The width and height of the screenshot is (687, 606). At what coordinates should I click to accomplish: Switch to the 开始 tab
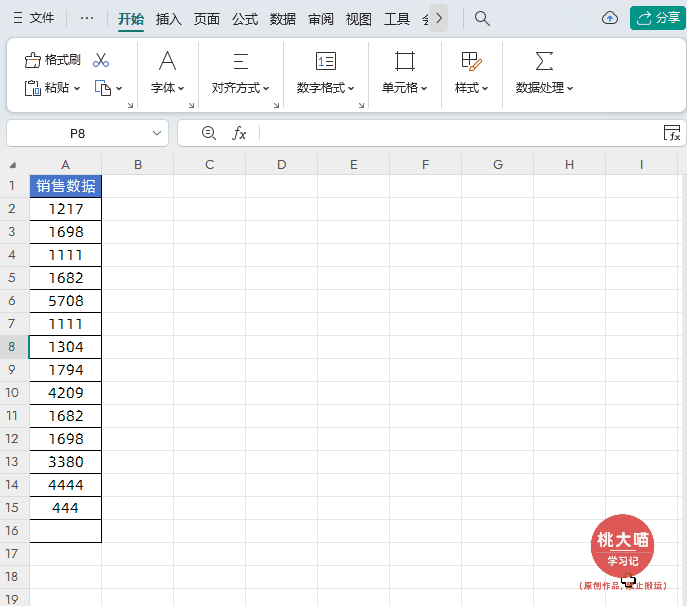click(131, 19)
